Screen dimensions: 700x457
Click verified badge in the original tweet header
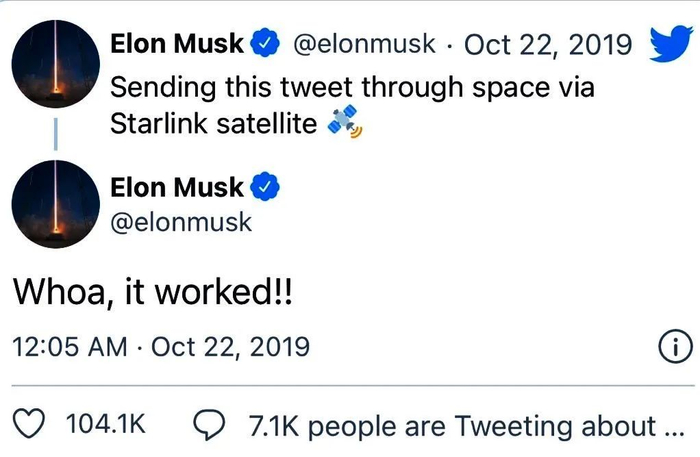click(264, 44)
